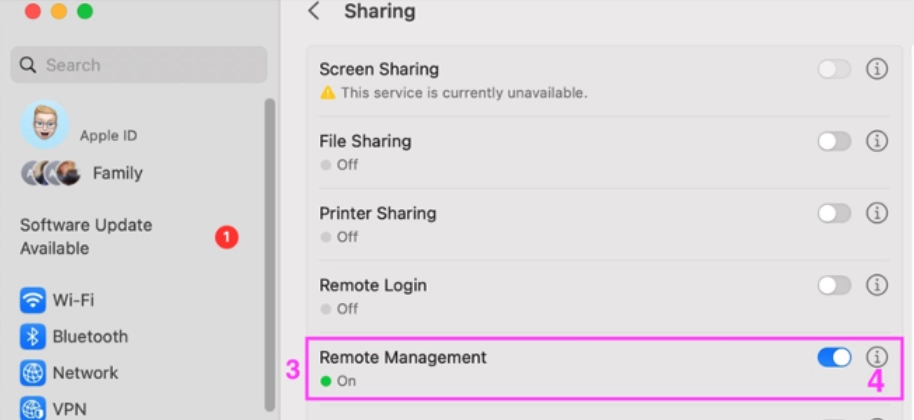Disable the Remote Management toggle
Image resolution: width=914 pixels, height=420 pixels.
[834, 357]
